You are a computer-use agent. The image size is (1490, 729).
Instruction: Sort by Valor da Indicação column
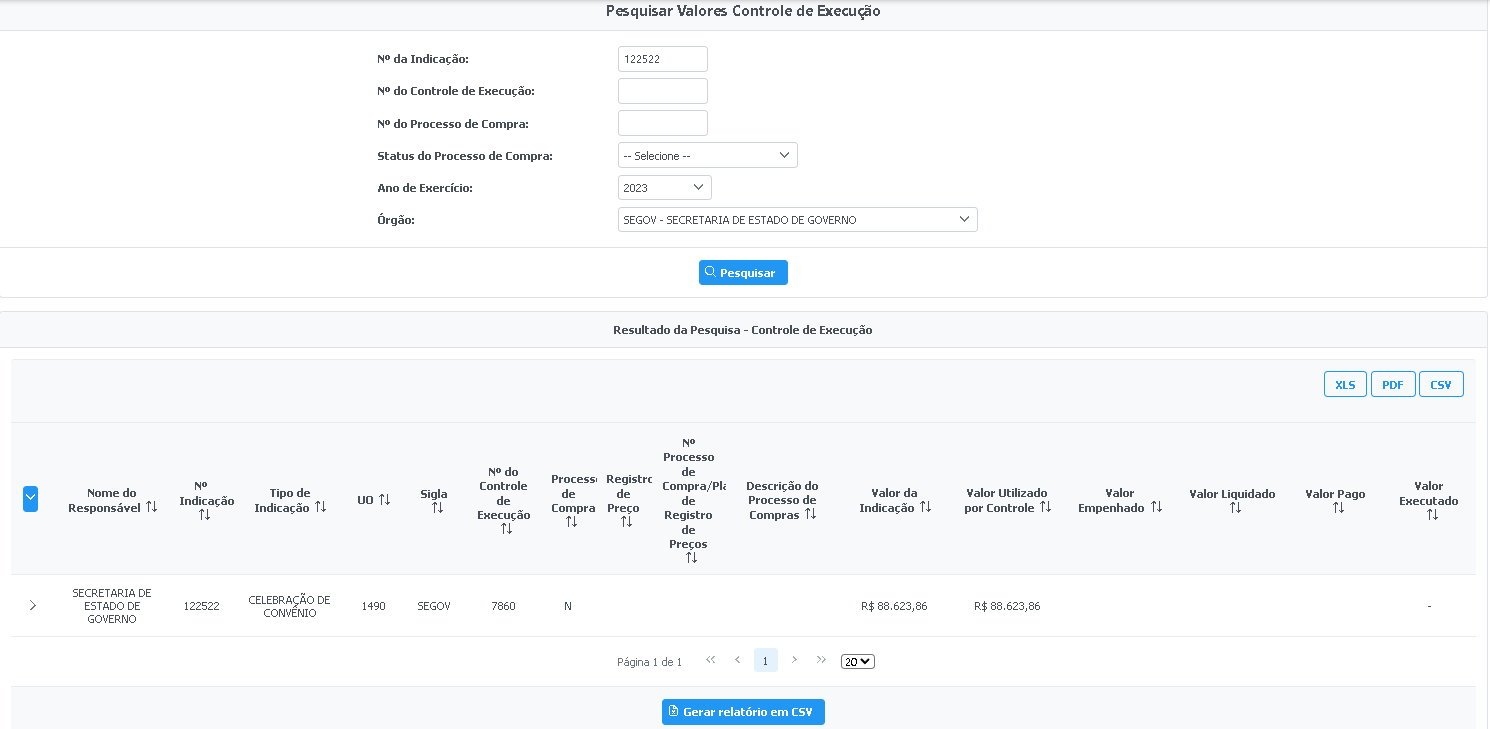pos(925,507)
